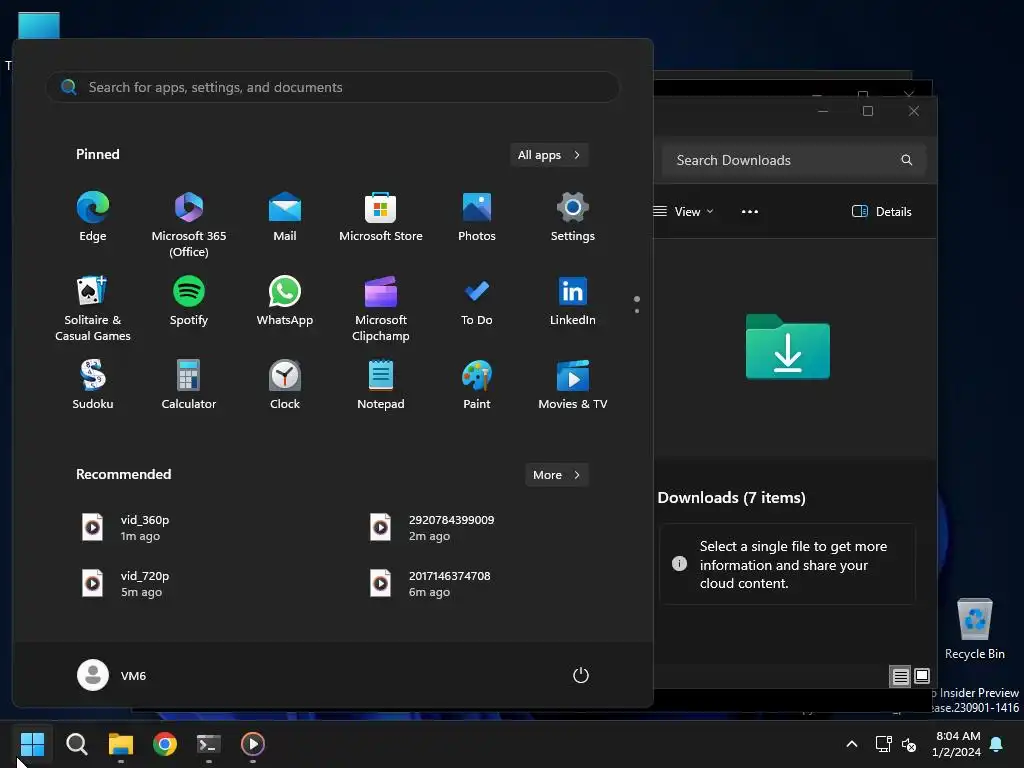Launch Google Chrome from the taskbar
1024x768 pixels.
coord(165,744)
